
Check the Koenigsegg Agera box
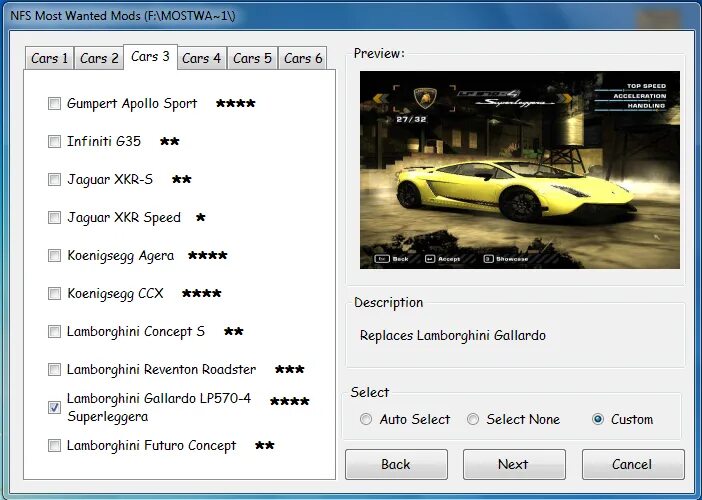[54, 256]
